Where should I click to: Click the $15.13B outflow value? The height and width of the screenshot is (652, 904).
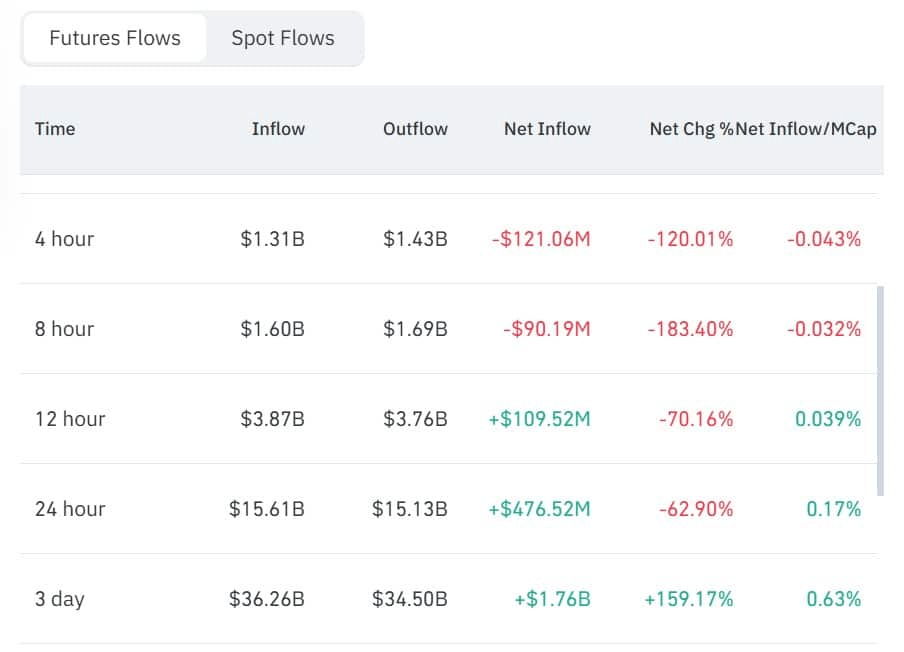click(410, 509)
